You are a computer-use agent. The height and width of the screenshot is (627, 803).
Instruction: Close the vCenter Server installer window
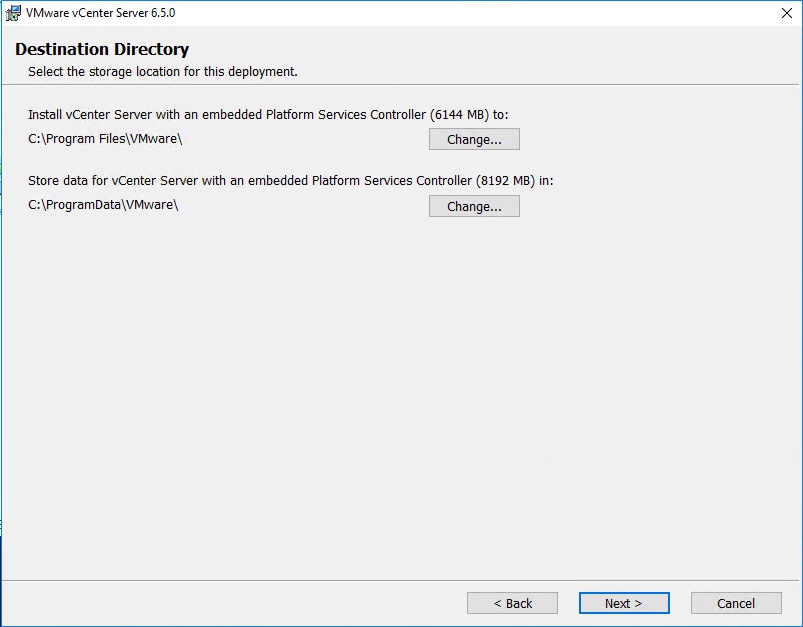788,13
